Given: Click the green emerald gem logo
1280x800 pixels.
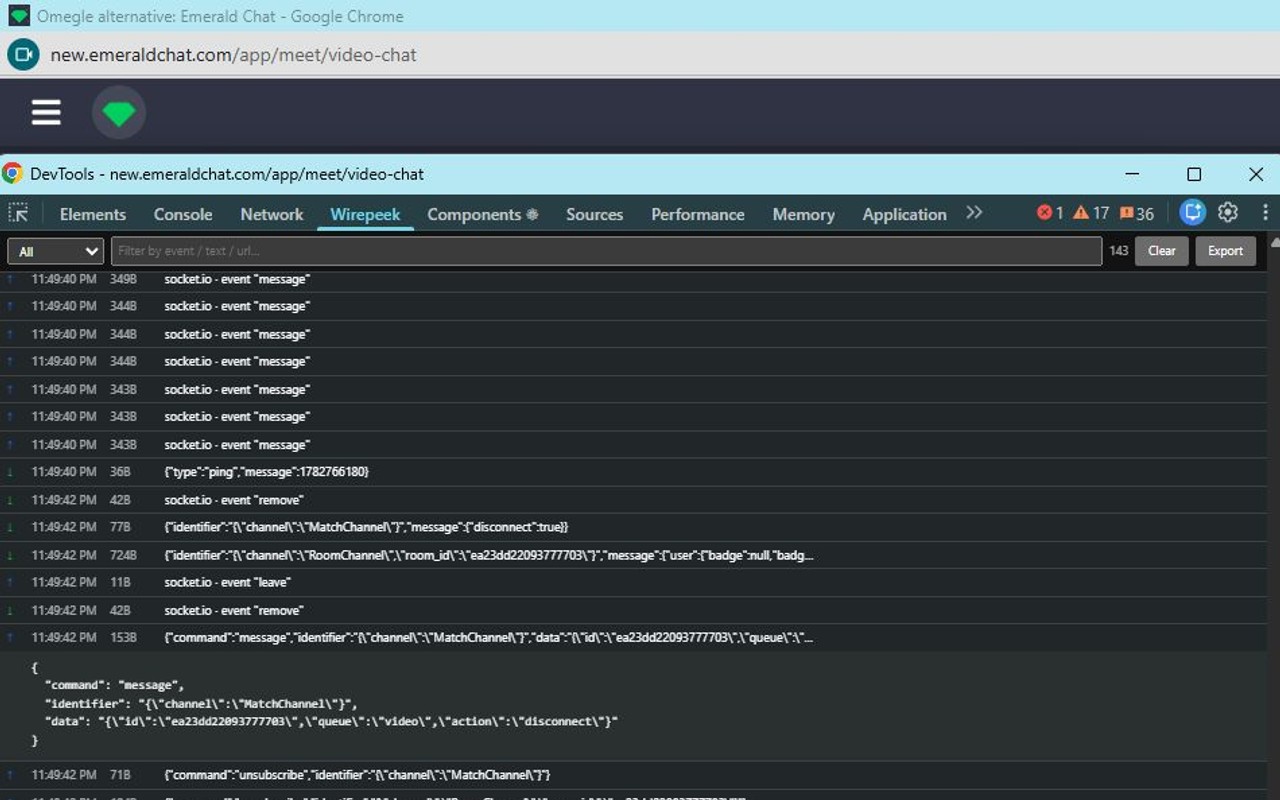Looking at the screenshot, I should pyautogui.click(x=119, y=113).
